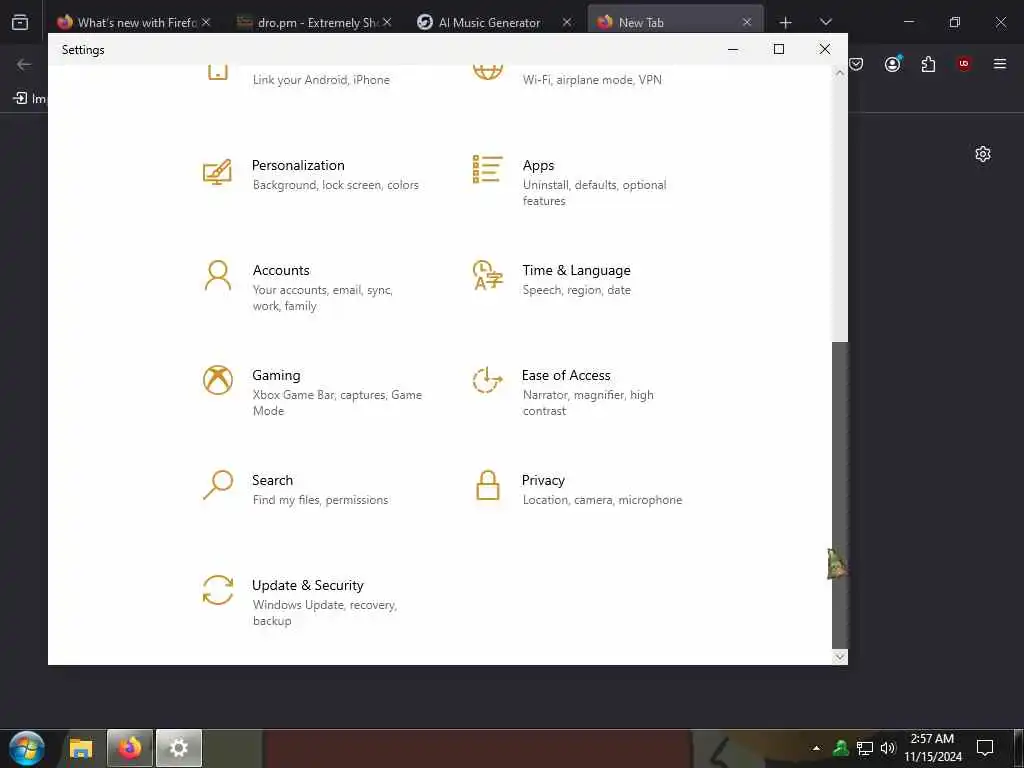Open the action center notifications icon
This screenshot has height=768, width=1024.
(985, 748)
